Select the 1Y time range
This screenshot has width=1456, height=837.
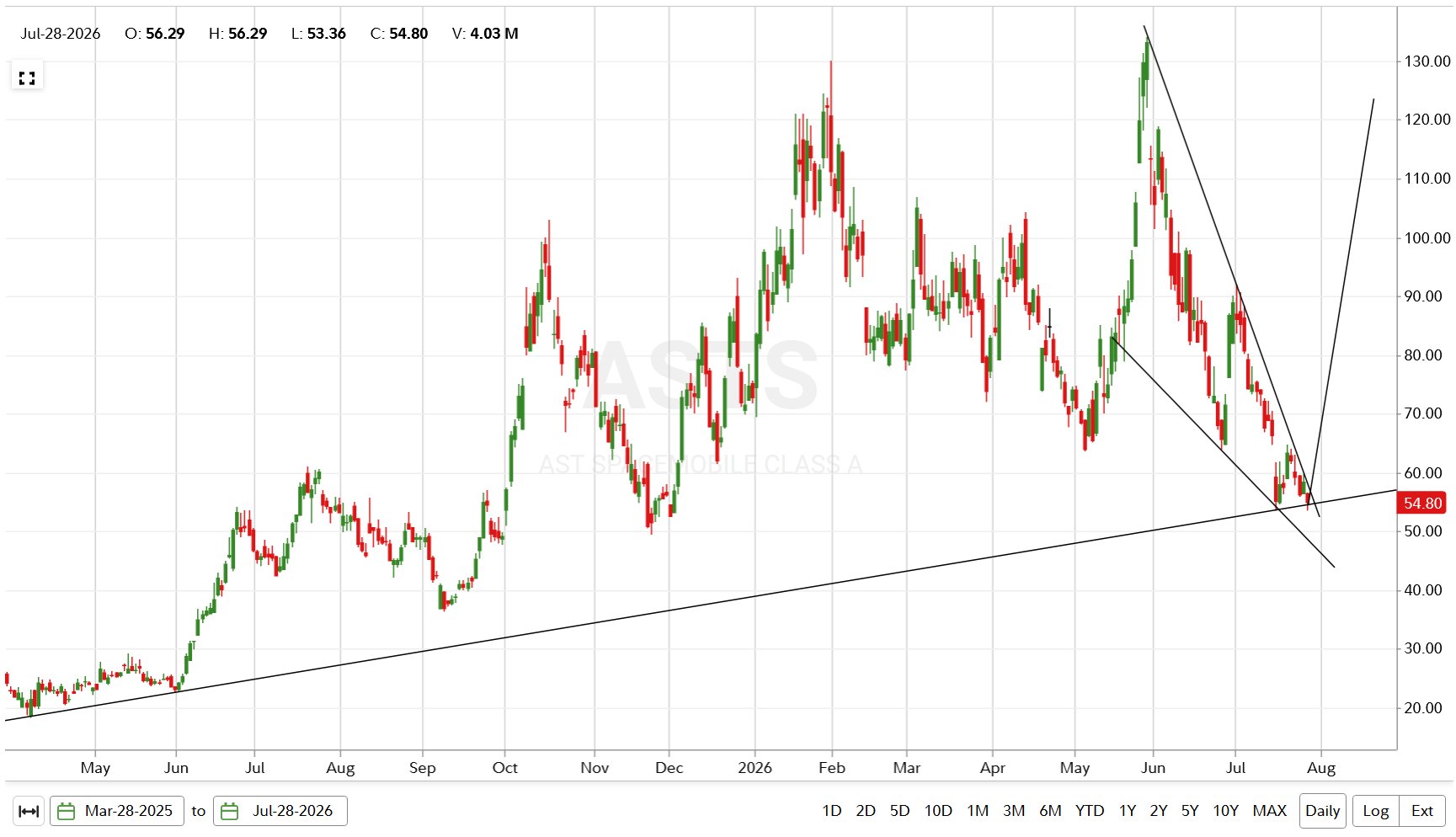1128,811
